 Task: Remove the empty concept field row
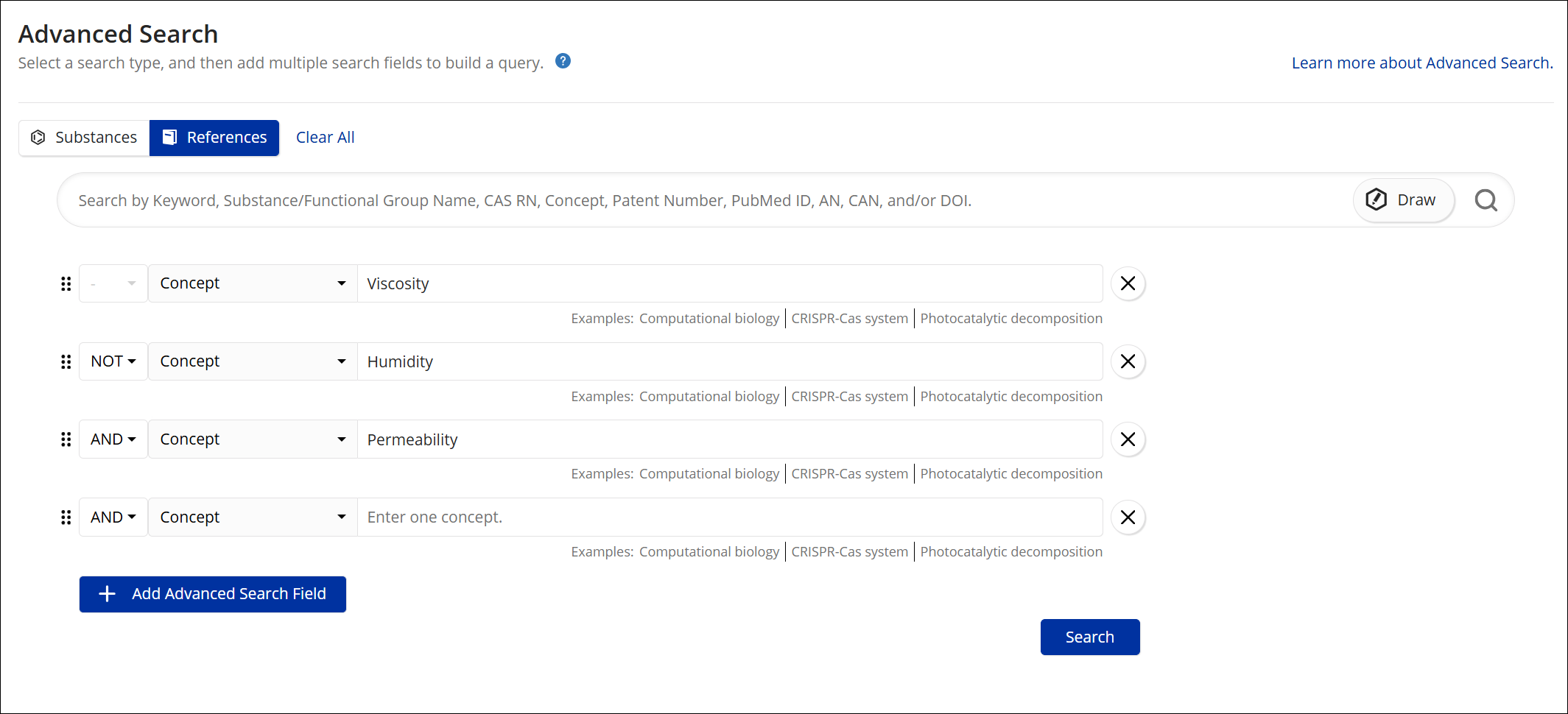coord(1128,517)
